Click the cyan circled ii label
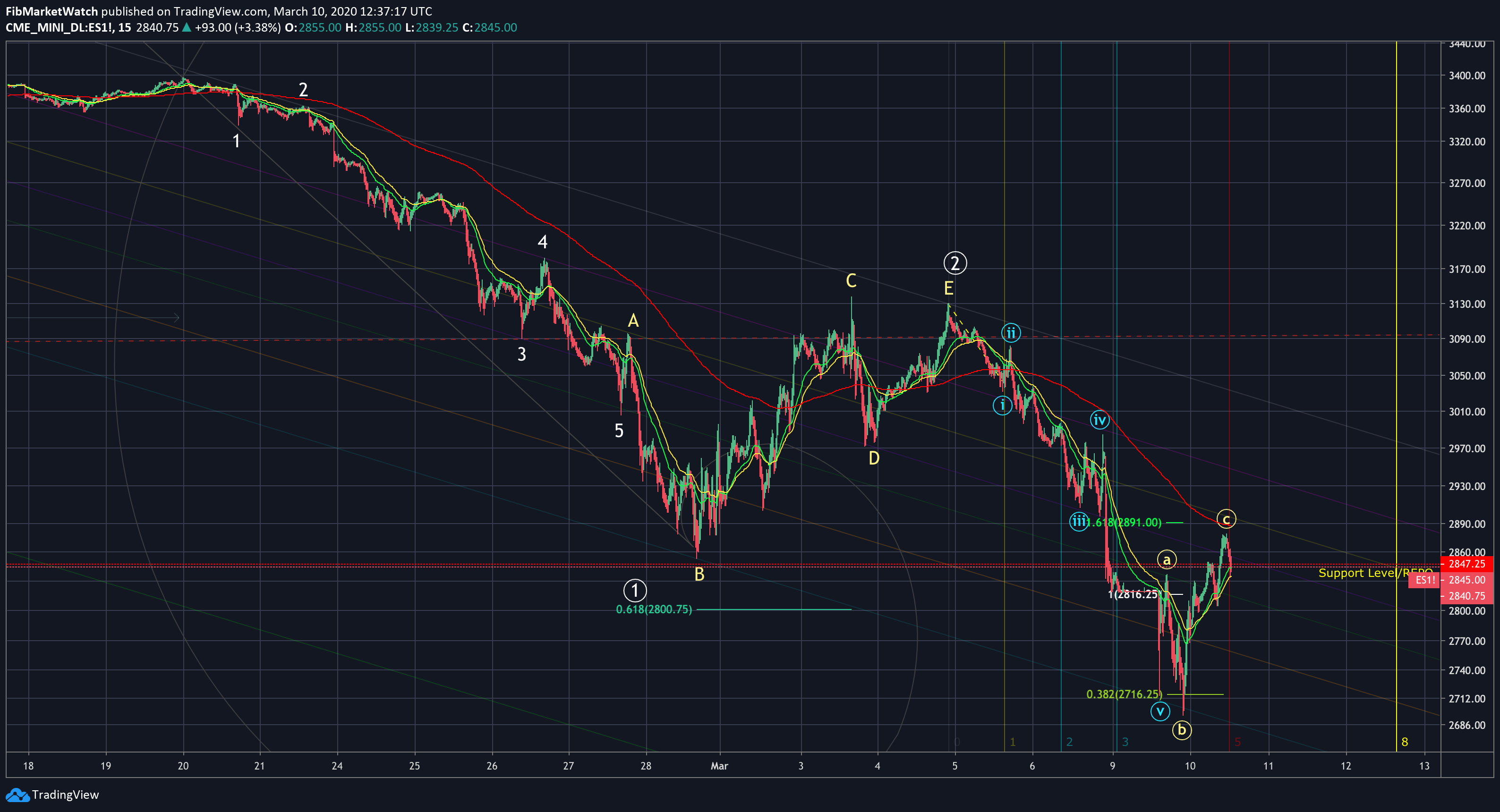The image size is (1500, 812). click(x=1011, y=333)
